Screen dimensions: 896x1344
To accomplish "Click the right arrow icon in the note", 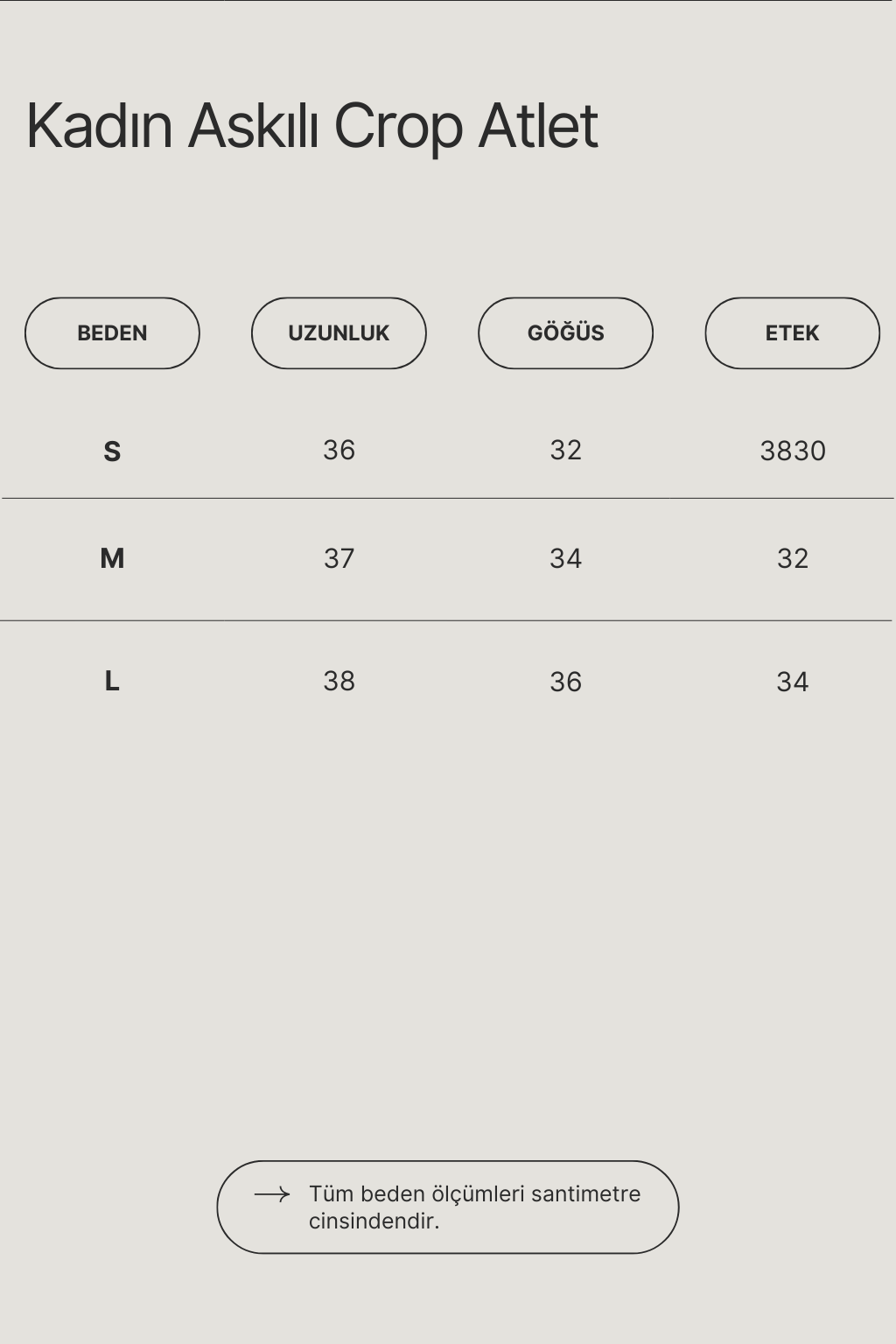I will 271,1194.
